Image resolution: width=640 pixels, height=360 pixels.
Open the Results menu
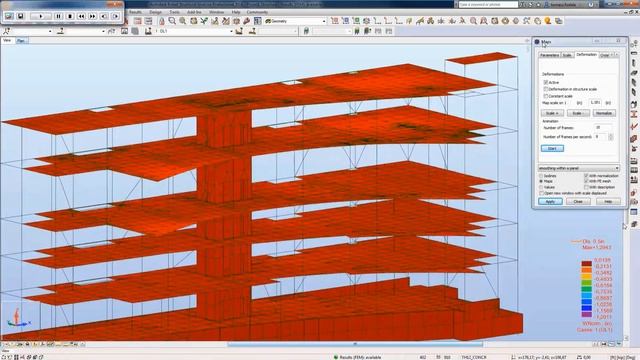(x=135, y=12)
